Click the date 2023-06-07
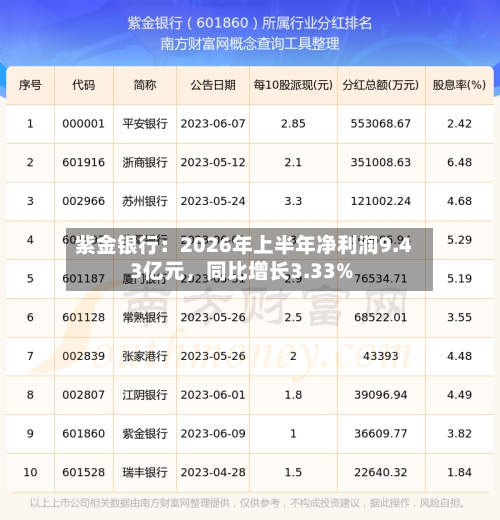The width and height of the screenshot is (500, 520). click(213, 124)
